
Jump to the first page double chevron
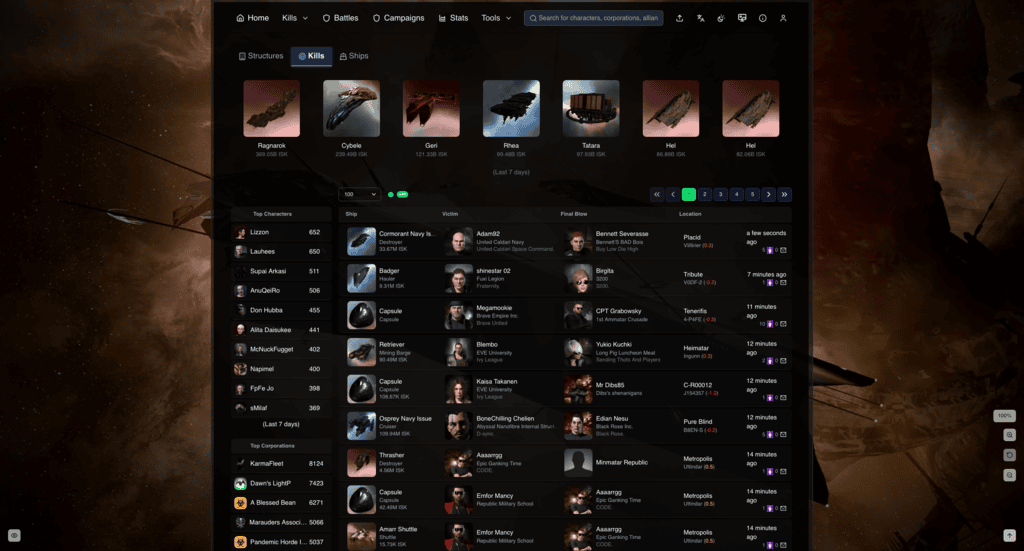pos(657,195)
